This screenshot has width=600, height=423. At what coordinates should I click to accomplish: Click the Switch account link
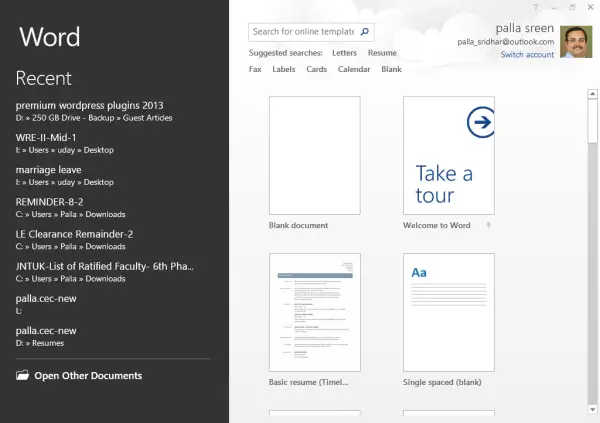click(x=527, y=55)
